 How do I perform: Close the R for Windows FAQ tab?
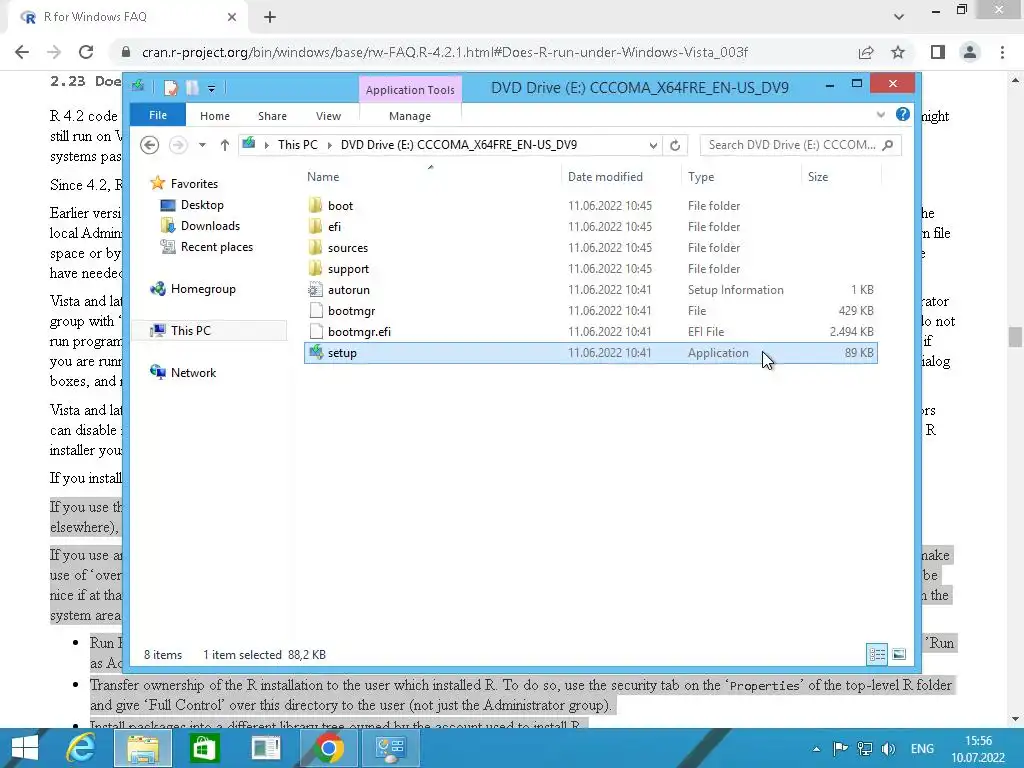pyautogui.click(x=232, y=17)
